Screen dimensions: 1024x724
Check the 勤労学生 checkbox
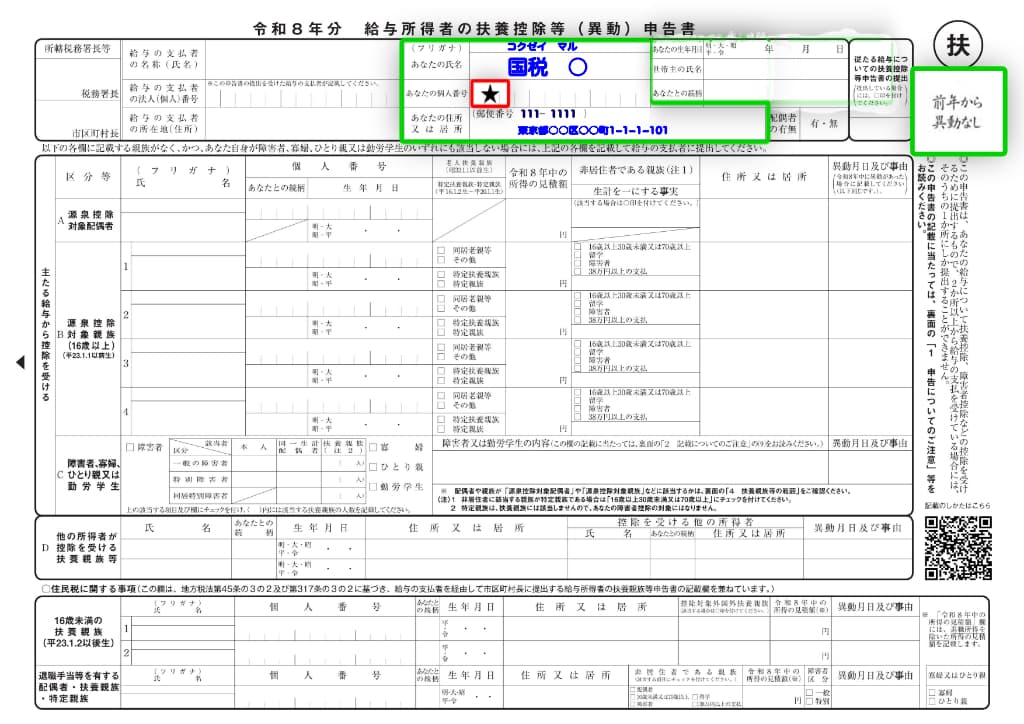point(373,487)
